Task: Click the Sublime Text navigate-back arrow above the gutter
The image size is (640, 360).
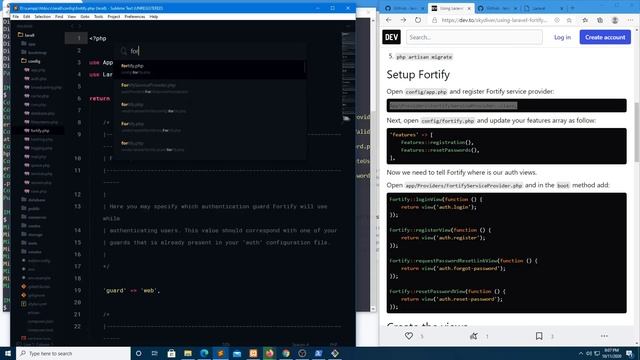Action: pyautogui.click(x=73, y=26)
